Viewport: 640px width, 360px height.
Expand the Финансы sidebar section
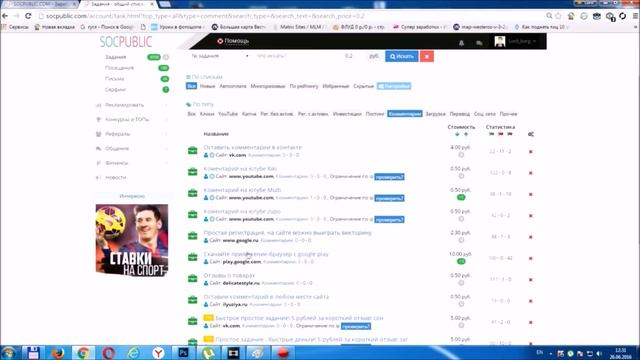132,163
